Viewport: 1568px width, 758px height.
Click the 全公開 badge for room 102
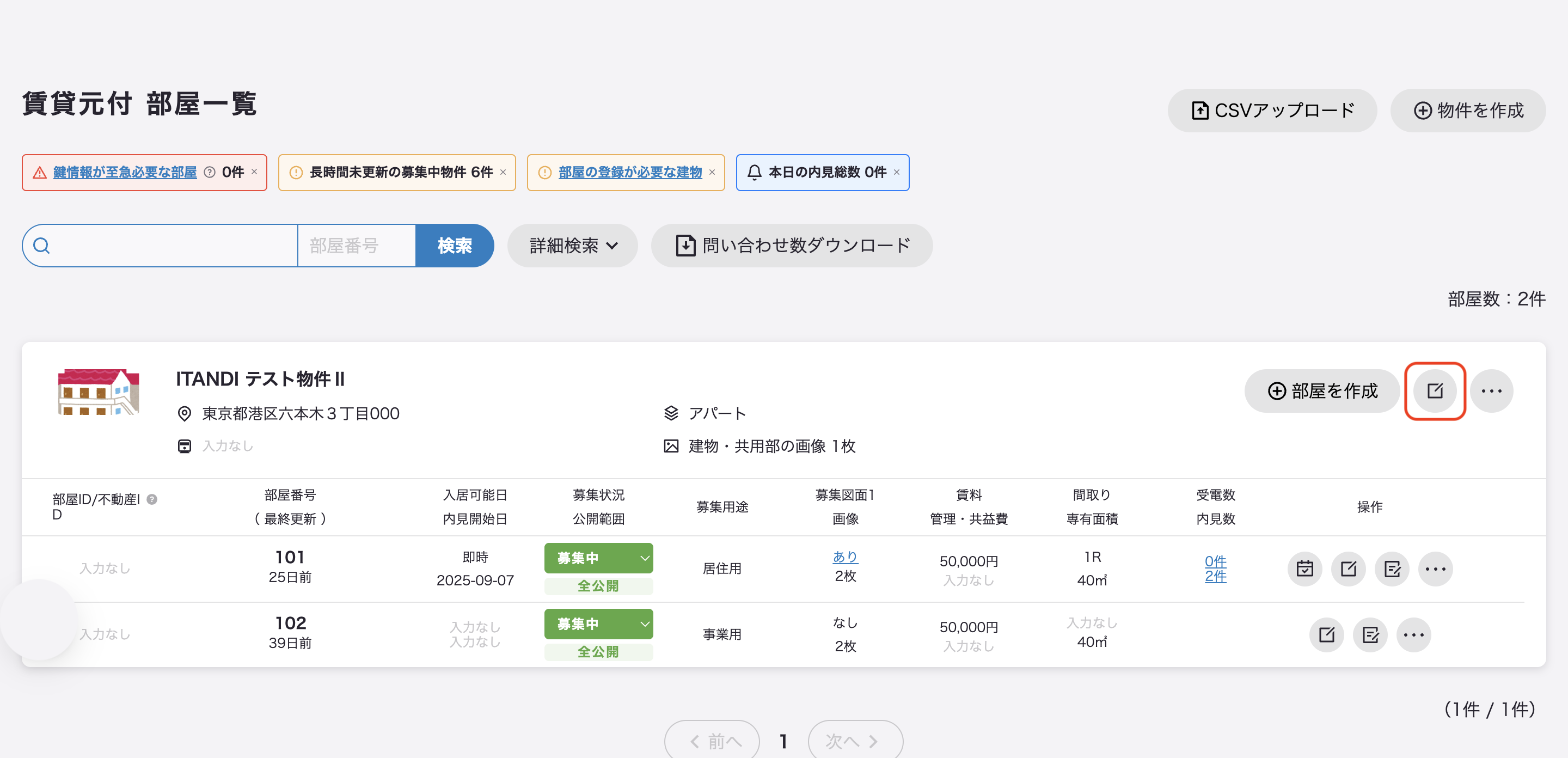(x=598, y=652)
